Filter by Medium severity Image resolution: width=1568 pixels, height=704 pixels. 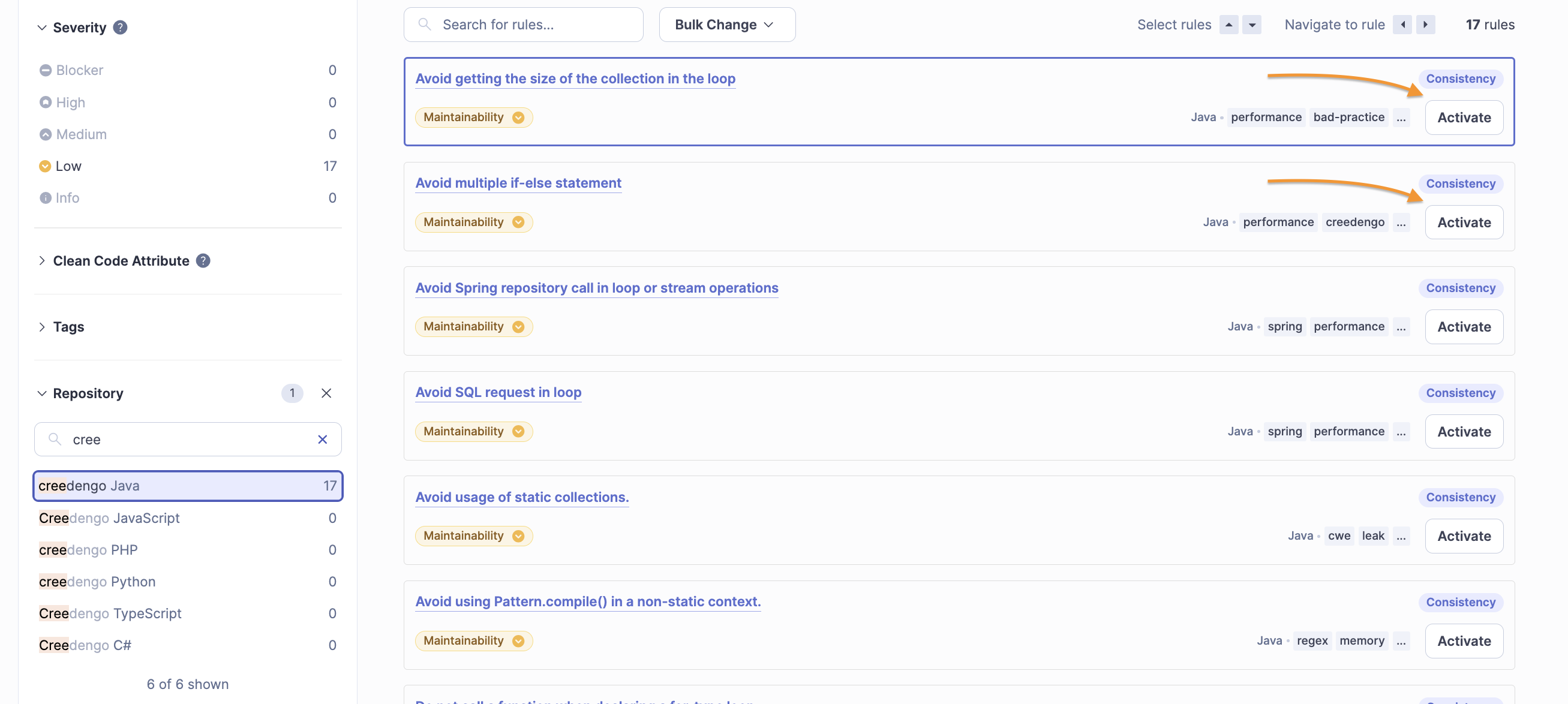coord(188,134)
